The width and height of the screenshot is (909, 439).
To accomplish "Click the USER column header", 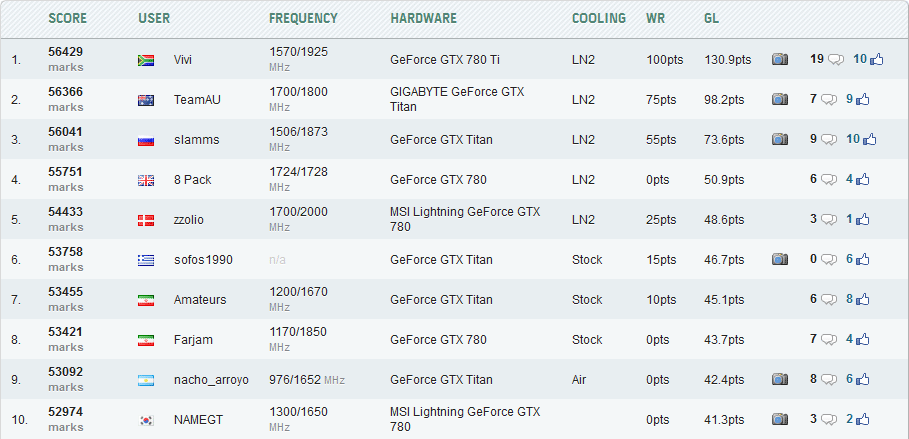I will [154, 18].
